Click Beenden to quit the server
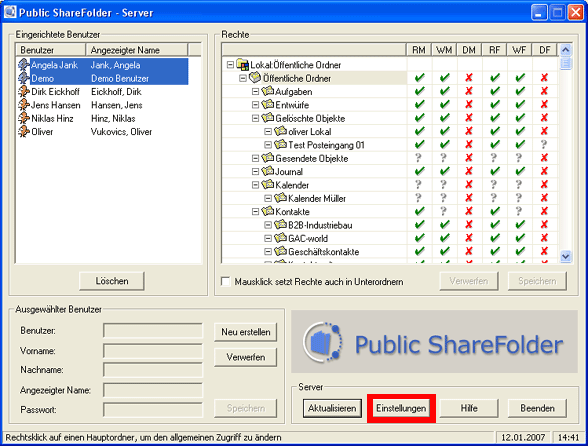588x446 pixels. point(537,408)
